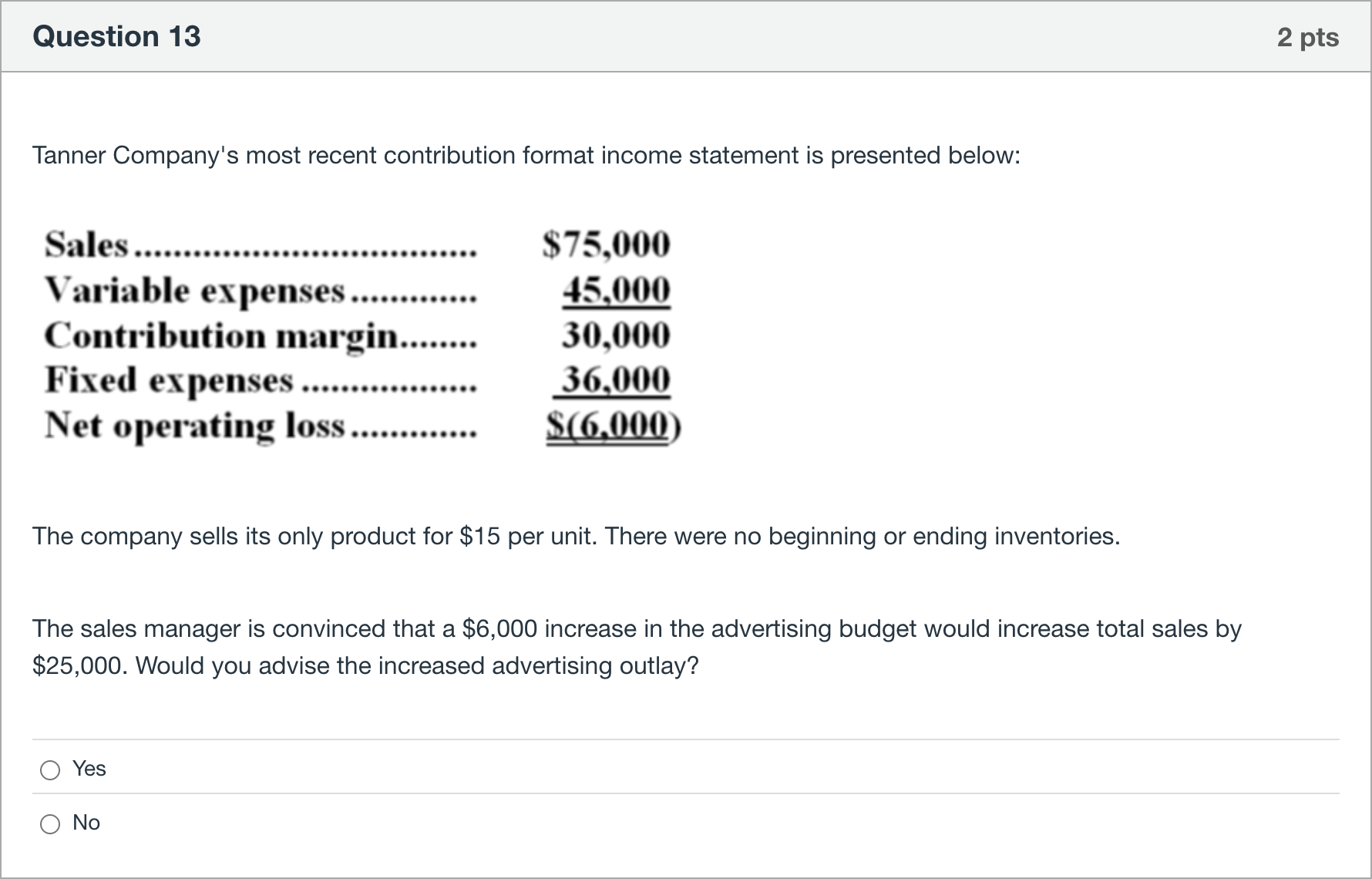Click the Question 13 heading
This screenshot has width=1372, height=879.
tap(116, 36)
